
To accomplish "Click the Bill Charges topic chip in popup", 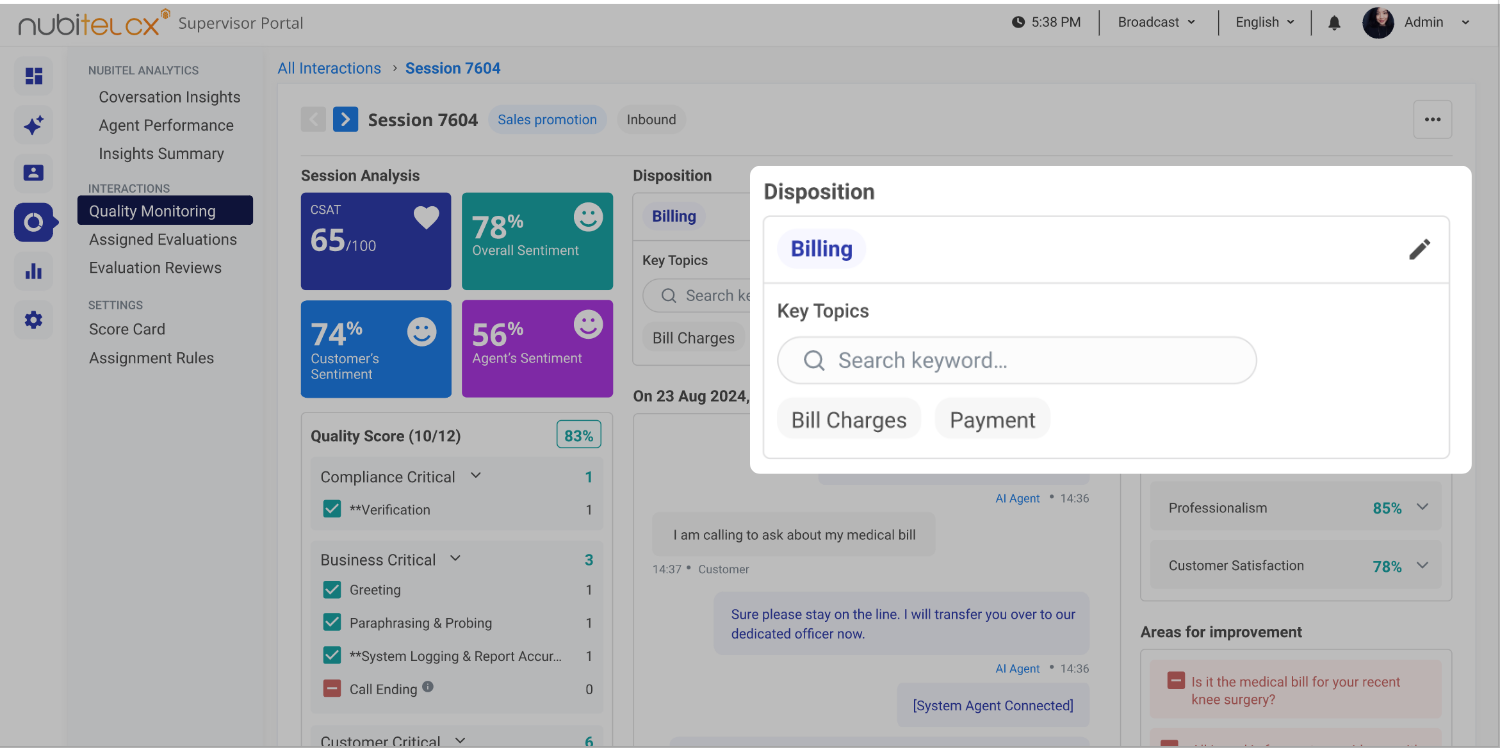I will click(849, 420).
